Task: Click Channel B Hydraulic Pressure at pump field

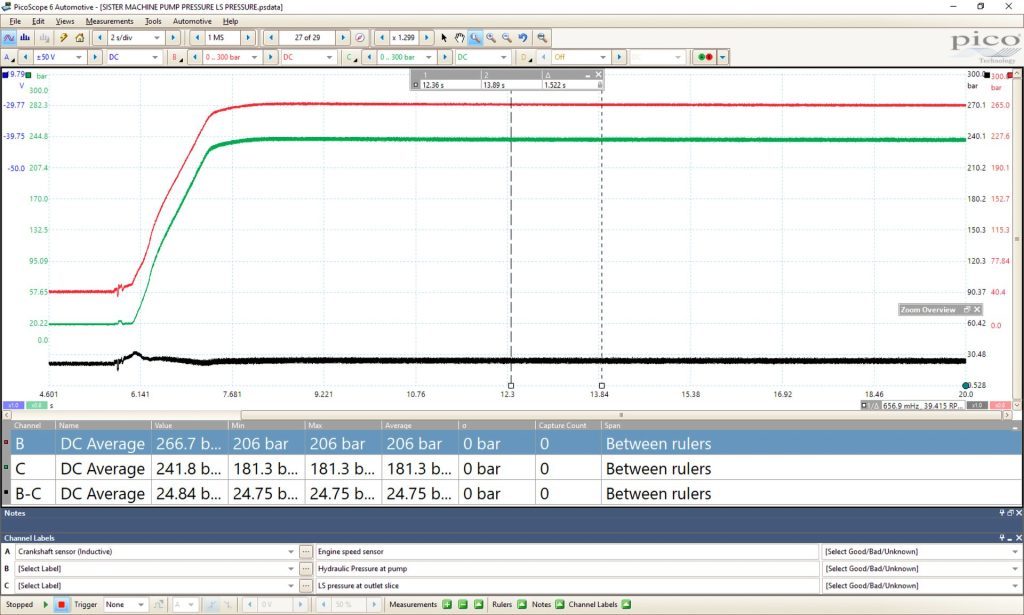Action: coord(566,569)
